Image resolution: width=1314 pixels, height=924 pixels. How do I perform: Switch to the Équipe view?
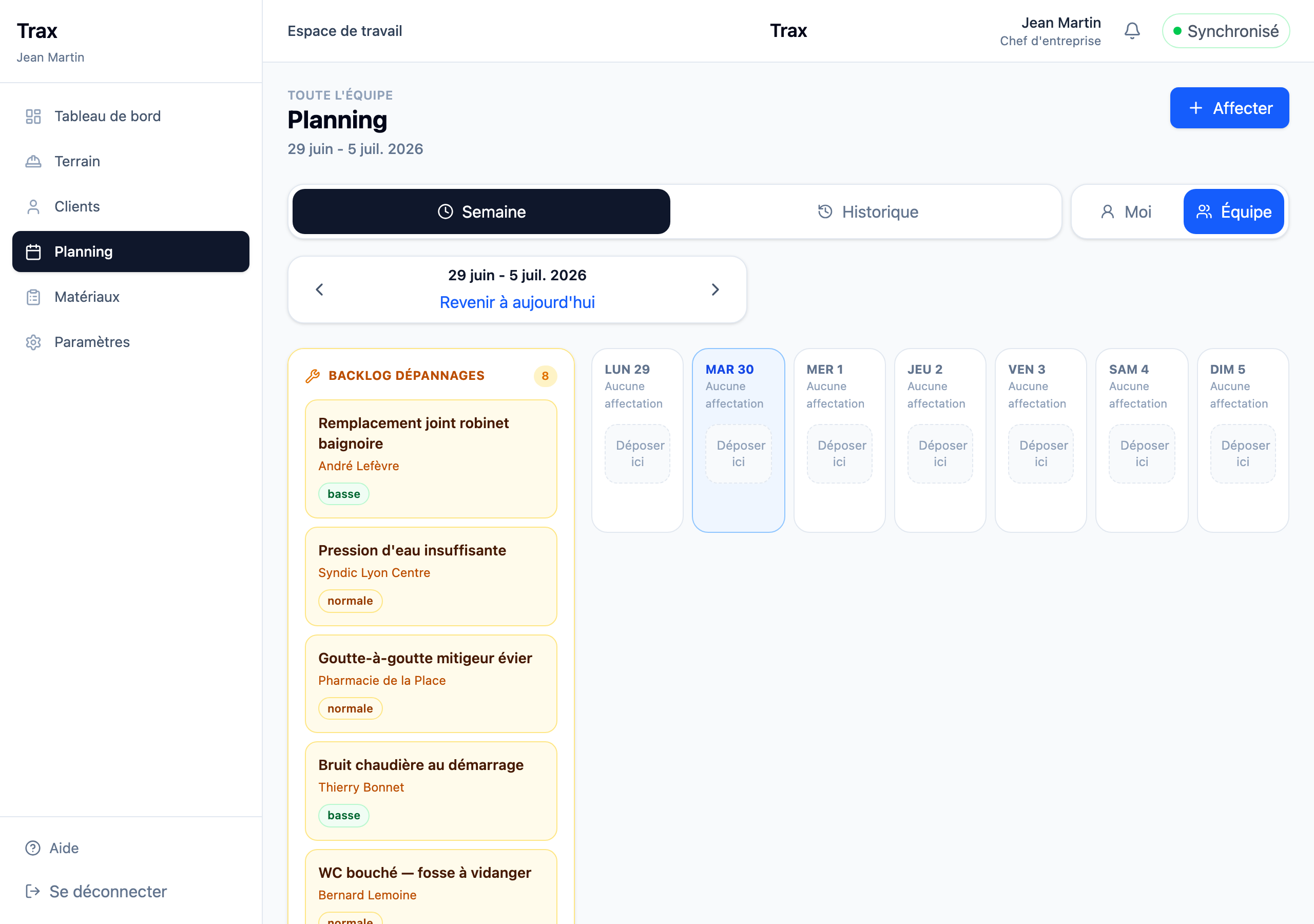click(1233, 212)
